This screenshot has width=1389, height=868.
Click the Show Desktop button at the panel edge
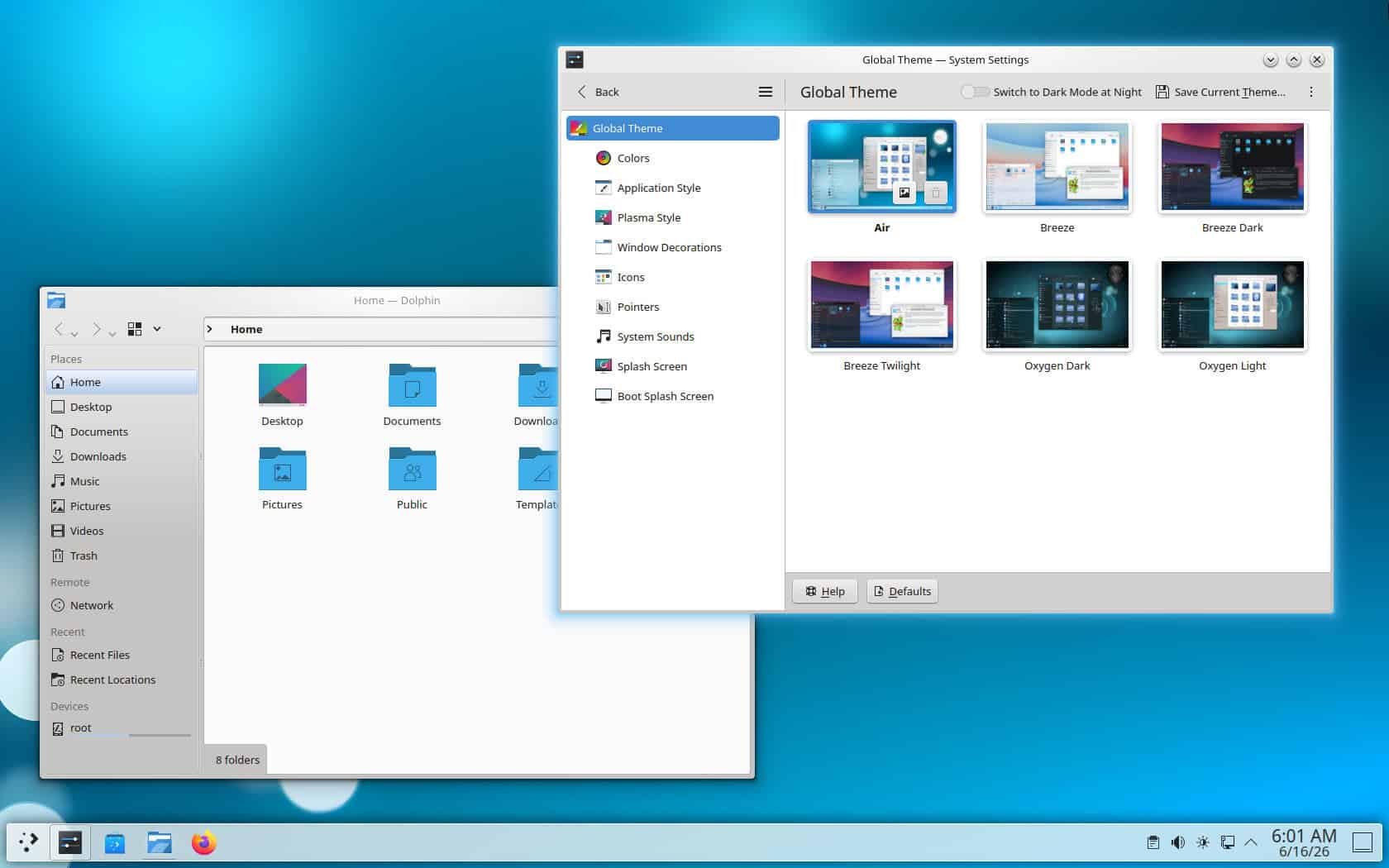(x=1362, y=842)
